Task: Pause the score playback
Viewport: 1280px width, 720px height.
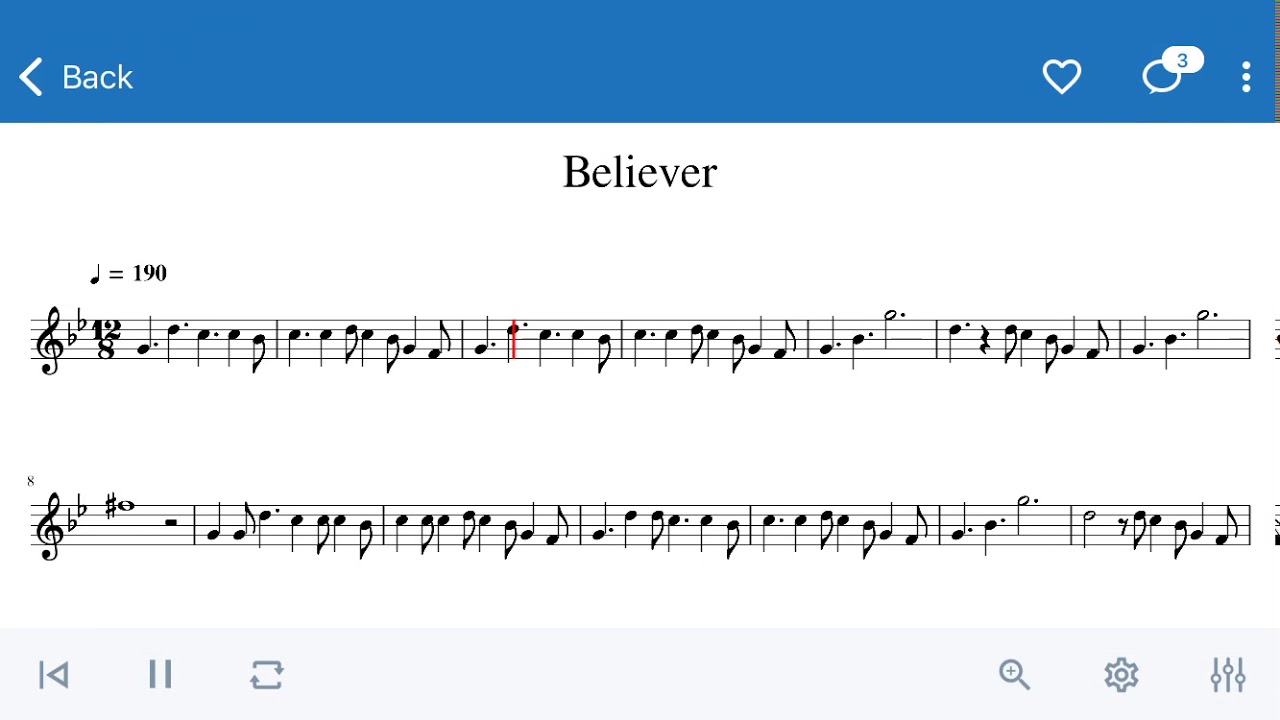Action: click(x=160, y=675)
